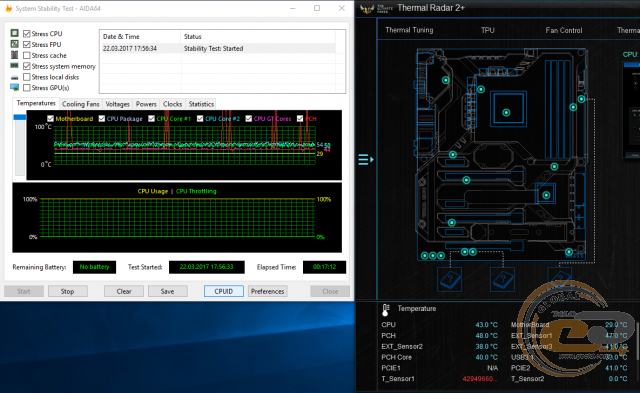Toggle CPU Core #1 graph checkbox
Viewport: 640px width, 393px height.
[151, 119]
